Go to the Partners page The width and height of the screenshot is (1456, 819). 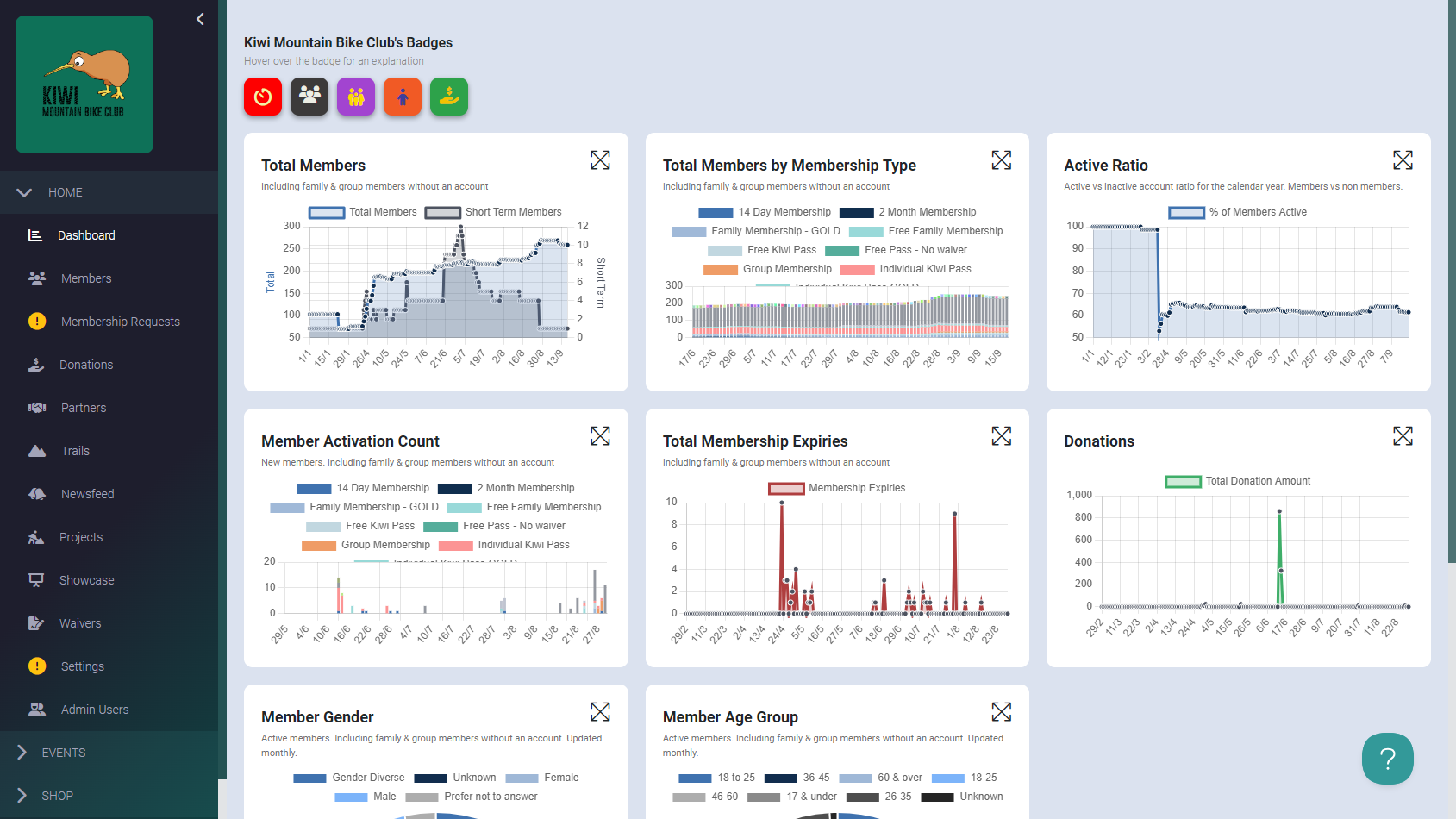(109, 408)
